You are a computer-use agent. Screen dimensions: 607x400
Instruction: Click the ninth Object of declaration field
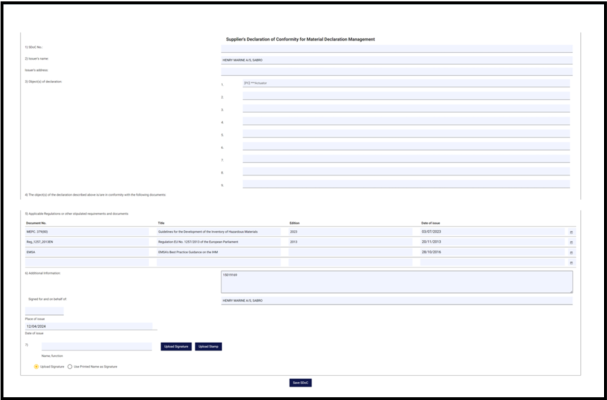point(405,184)
